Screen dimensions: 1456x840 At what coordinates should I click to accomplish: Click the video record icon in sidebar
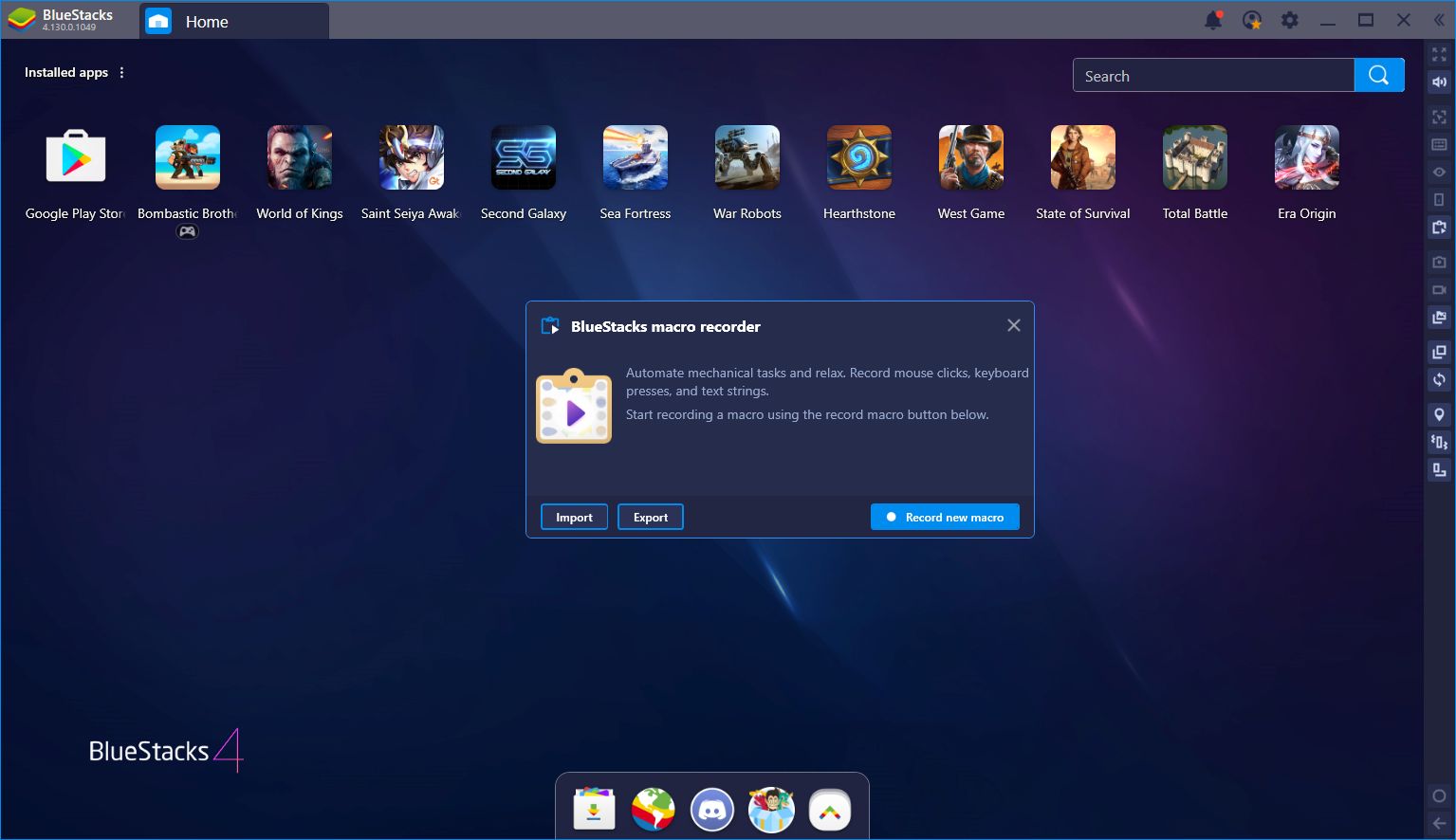pyautogui.click(x=1439, y=289)
